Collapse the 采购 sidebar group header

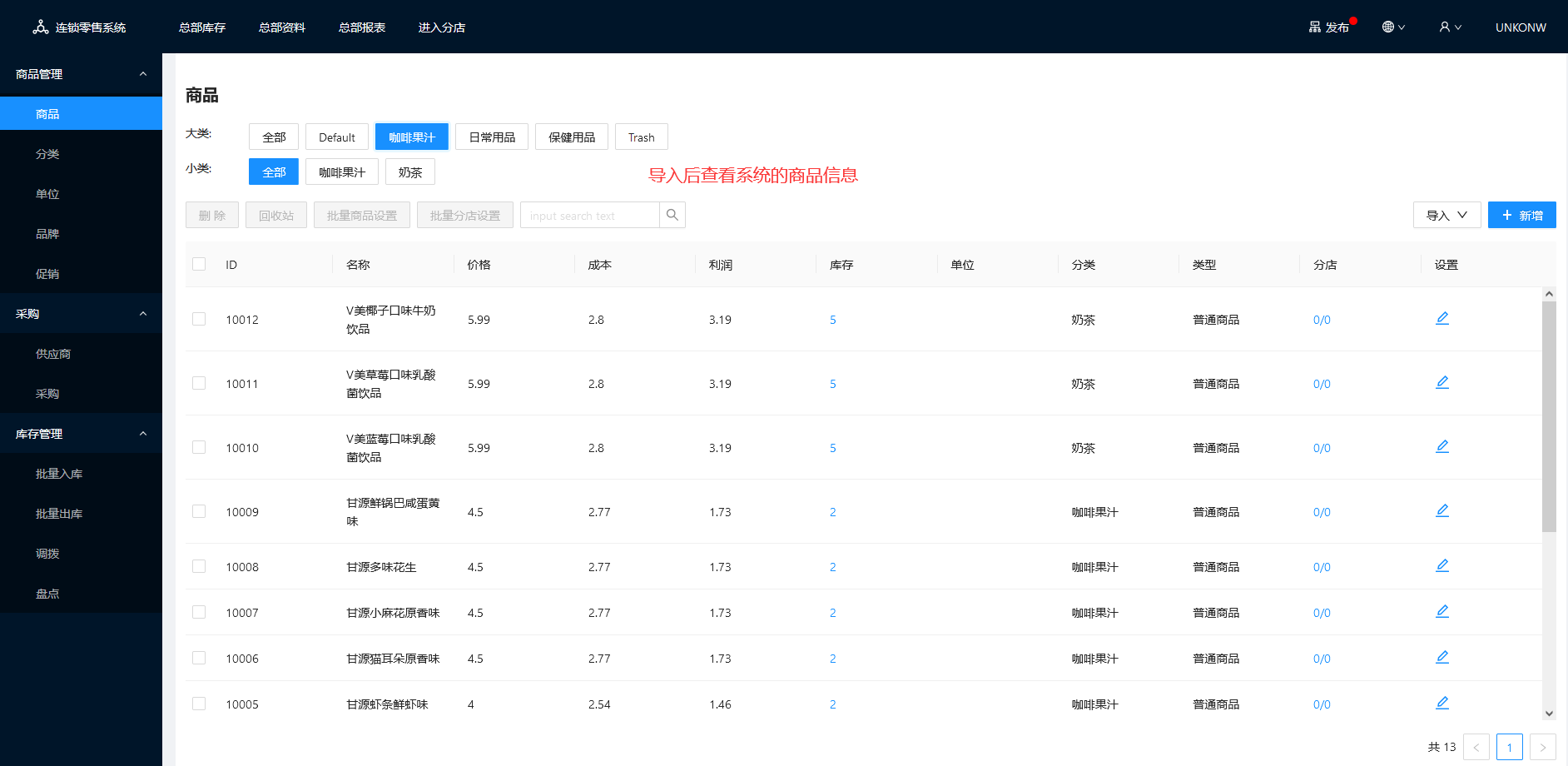[x=81, y=314]
